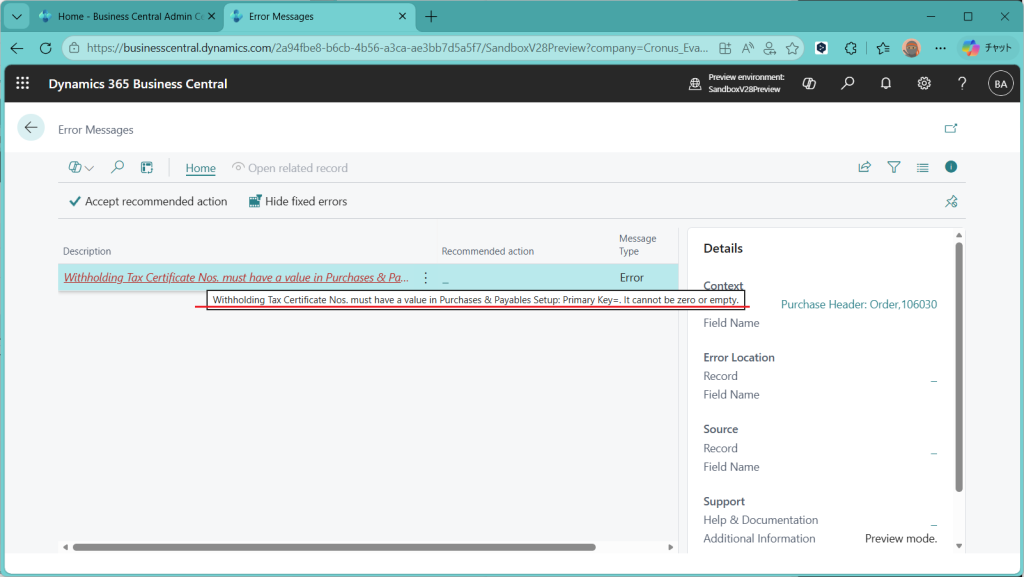Open the app launcher waffle menu
This screenshot has height=577, width=1024.
click(23, 84)
